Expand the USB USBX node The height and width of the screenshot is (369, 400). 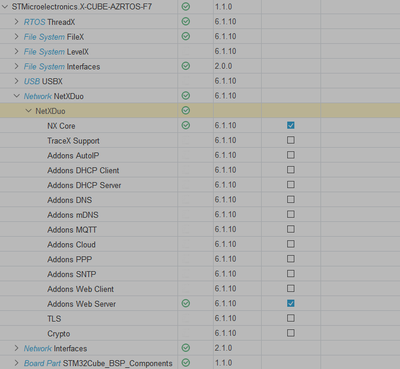(x=16, y=81)
